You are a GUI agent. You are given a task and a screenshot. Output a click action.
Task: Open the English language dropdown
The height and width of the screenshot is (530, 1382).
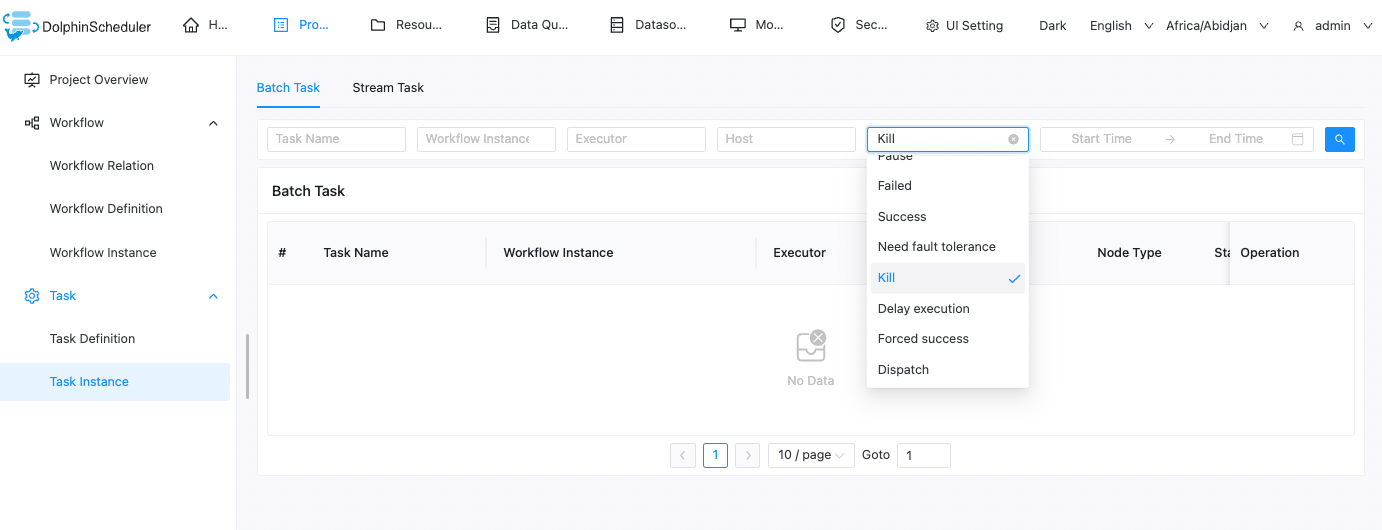point(1121,26)
